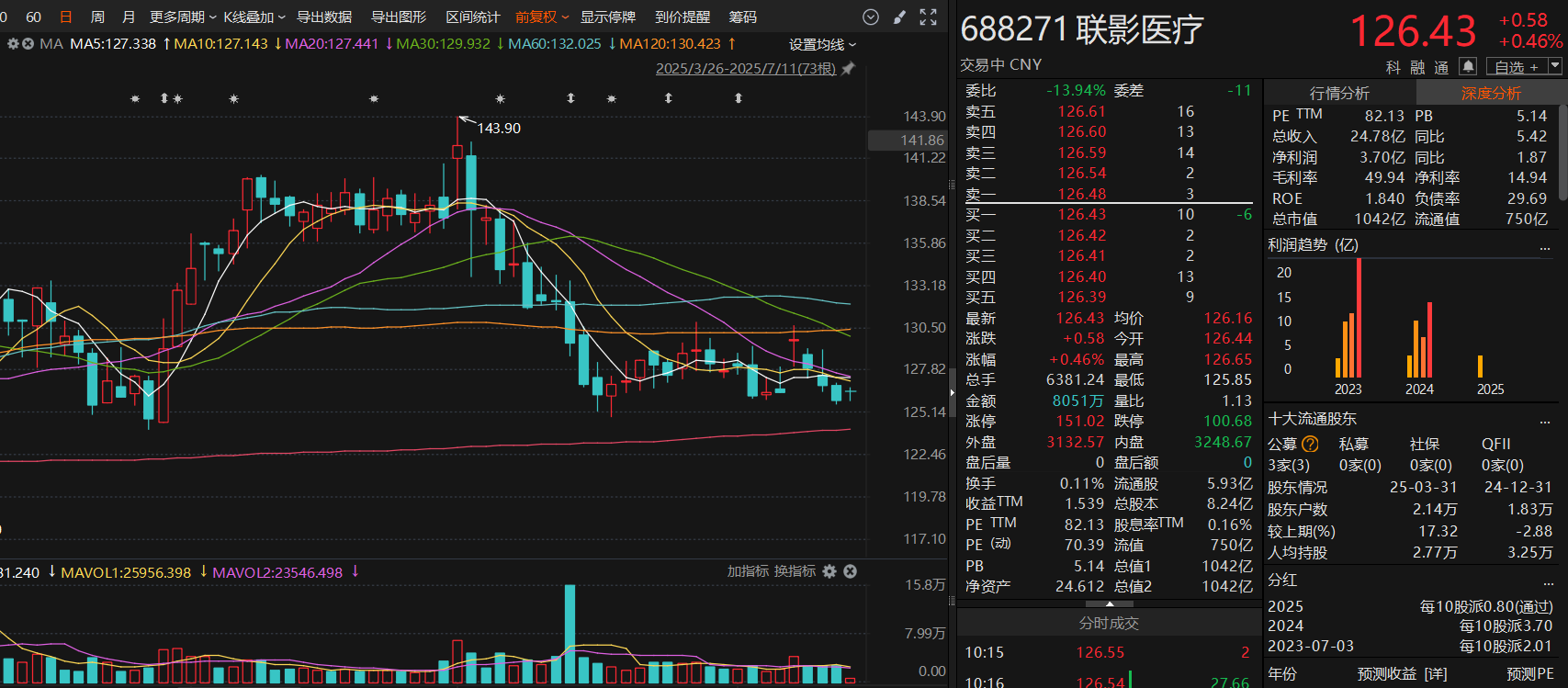Open 到价提醒 price alert

[682, 17]
